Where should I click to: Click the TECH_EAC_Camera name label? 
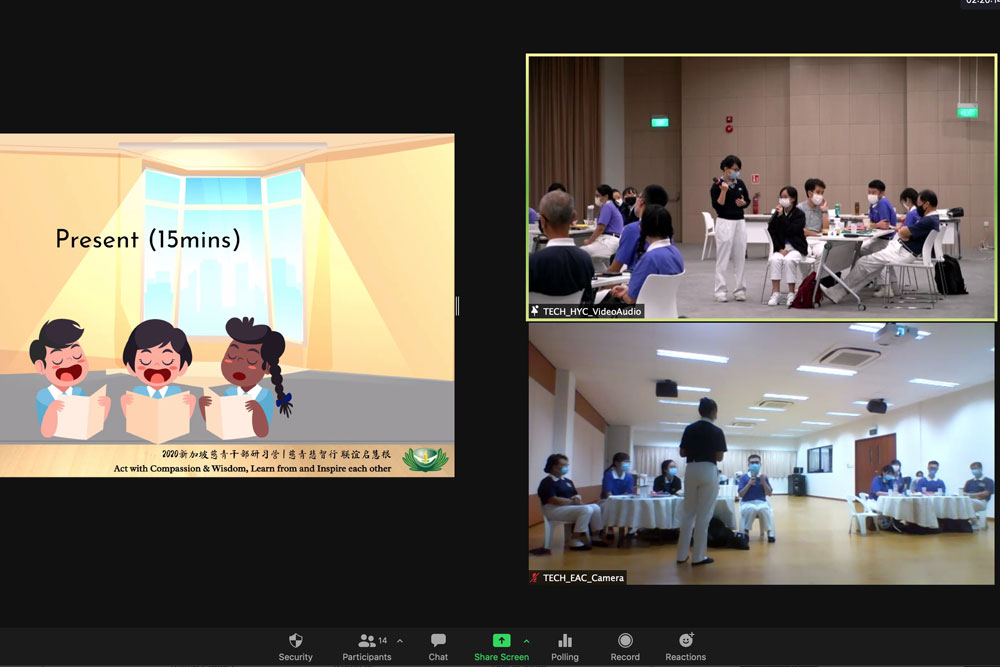pos(583,578)
